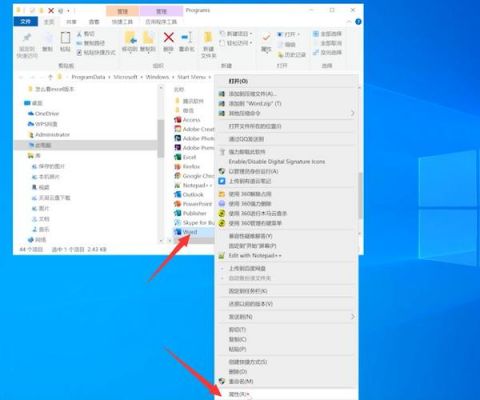The width and height of the screenshot is (480, 400).
Task: Select the Adobe Premiere shortcut
Action: coord(194,148)
